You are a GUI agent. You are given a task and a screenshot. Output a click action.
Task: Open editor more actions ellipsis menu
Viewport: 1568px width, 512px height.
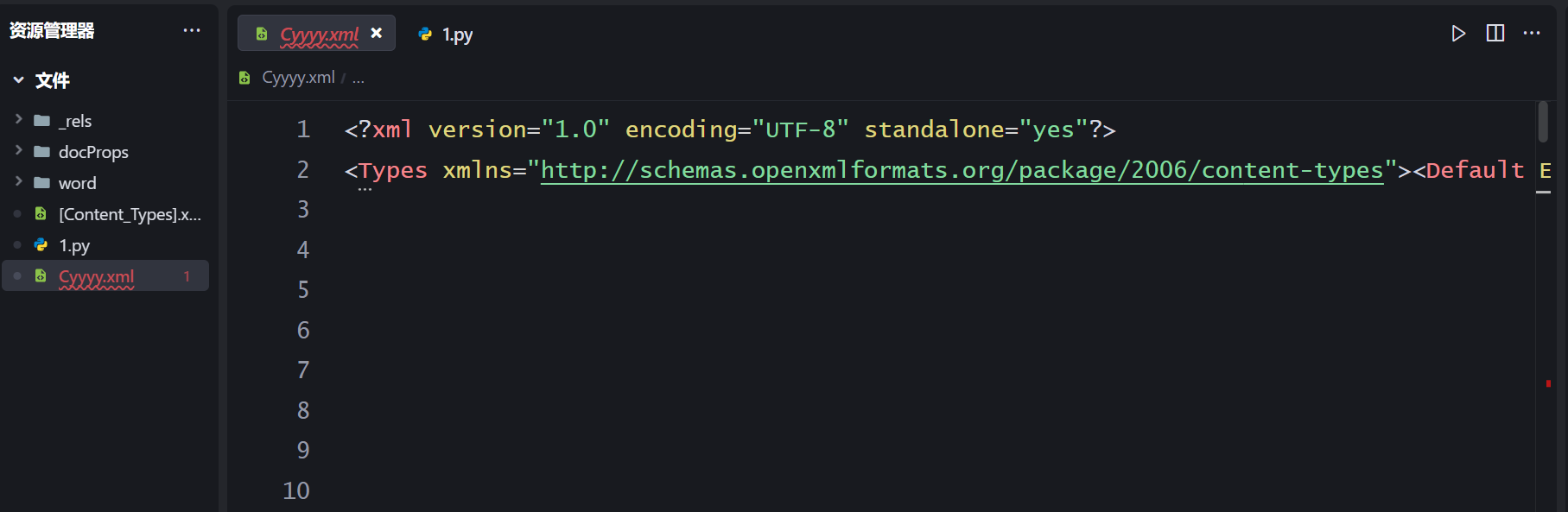pyautogui.click(x=1532, y=34)
